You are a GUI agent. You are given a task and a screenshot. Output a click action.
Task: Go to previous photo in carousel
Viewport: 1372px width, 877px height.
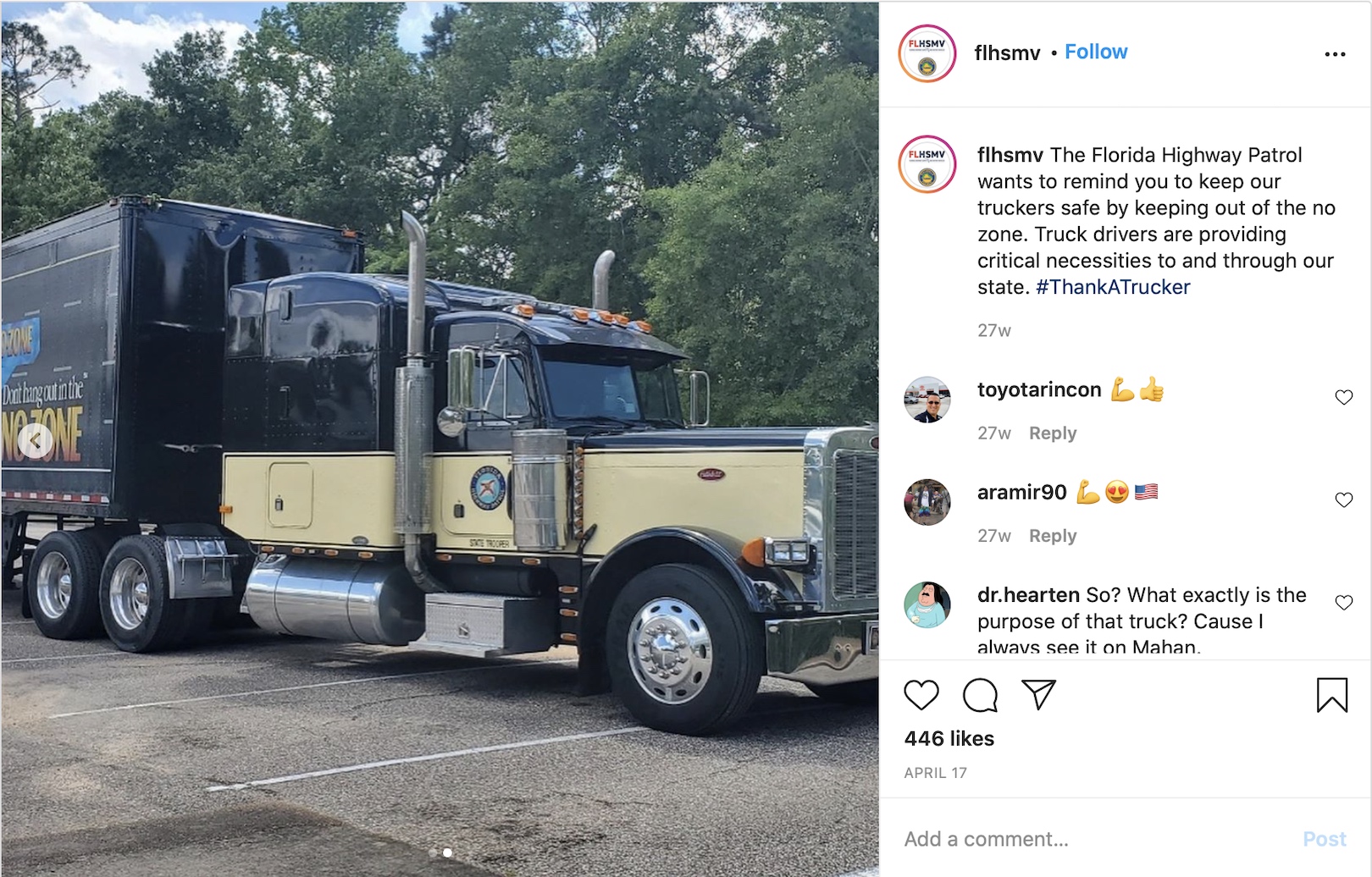(35, 440)
